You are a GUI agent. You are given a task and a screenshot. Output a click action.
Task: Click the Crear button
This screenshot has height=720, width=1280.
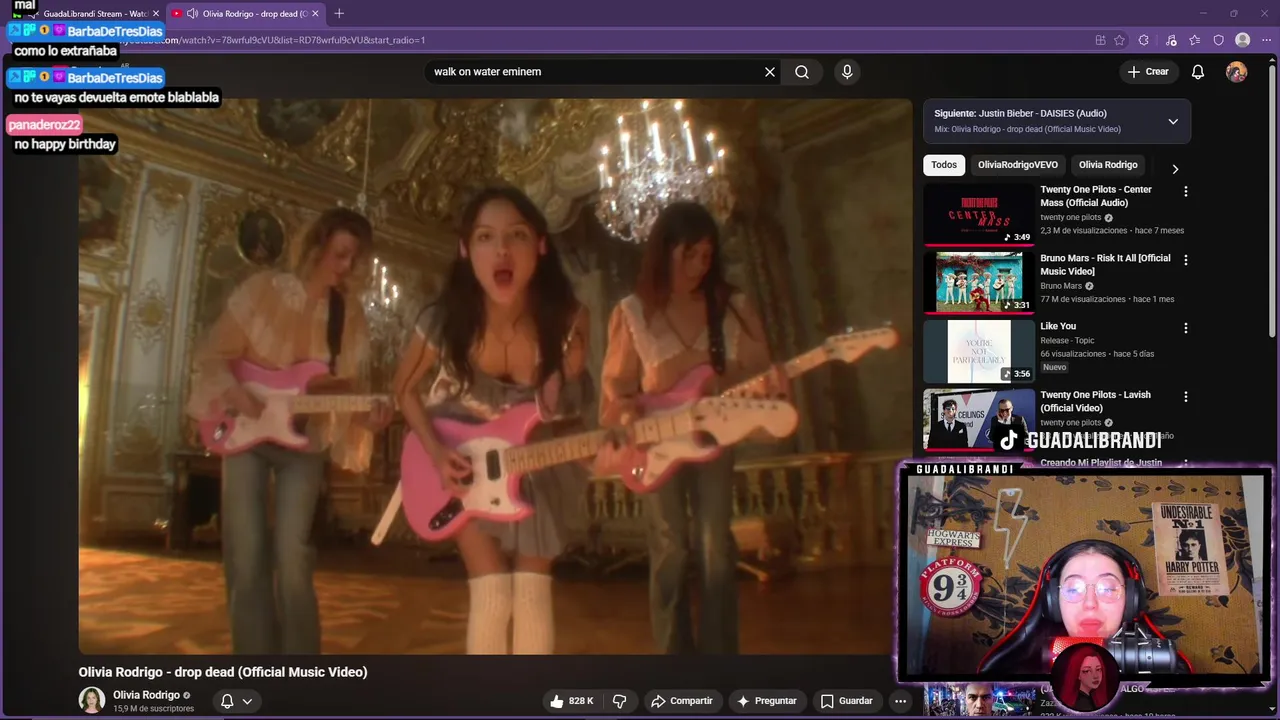coord(1148,72)
